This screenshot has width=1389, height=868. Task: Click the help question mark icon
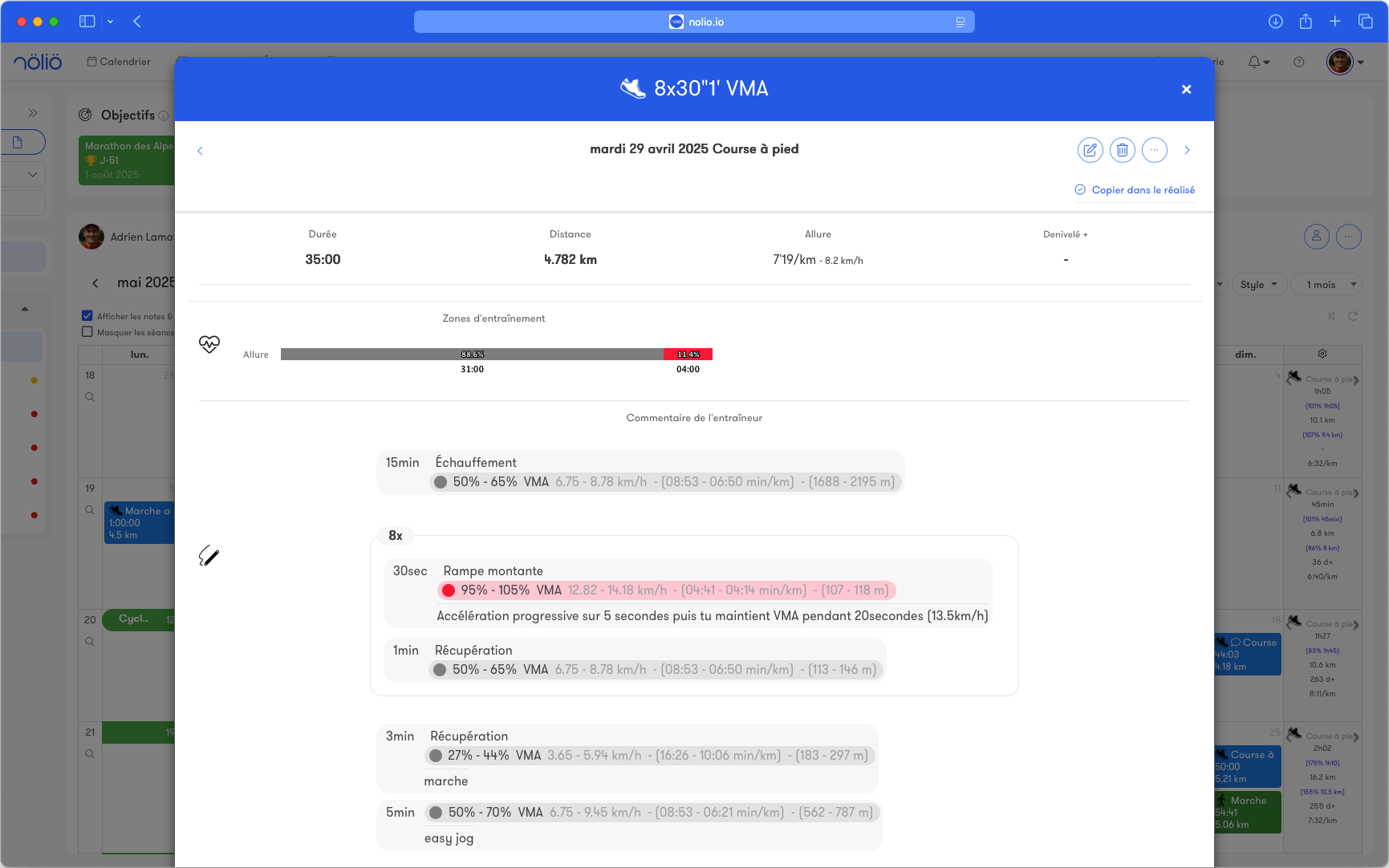1298,62
